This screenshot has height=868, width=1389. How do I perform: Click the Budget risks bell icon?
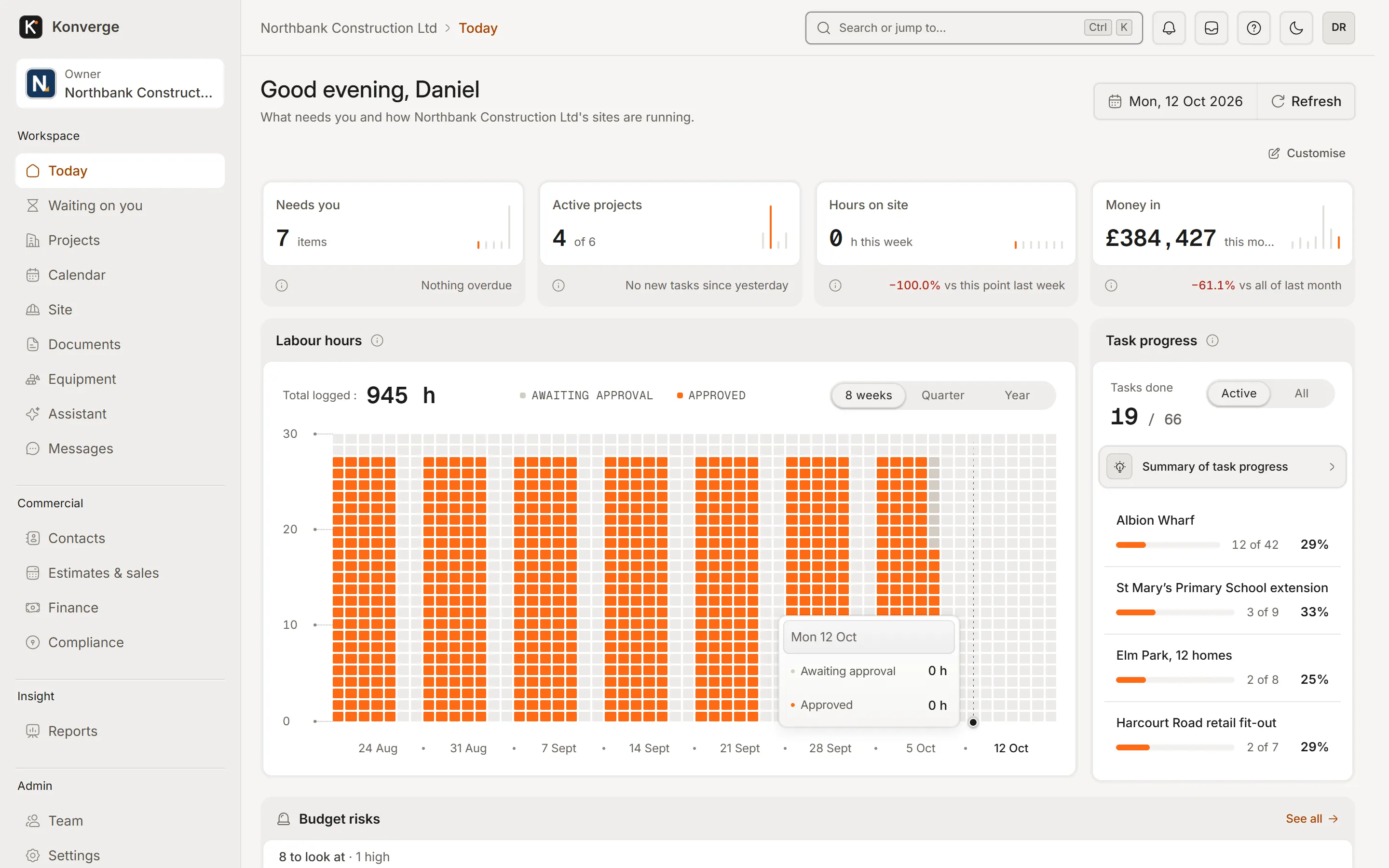tap(284, 819)
